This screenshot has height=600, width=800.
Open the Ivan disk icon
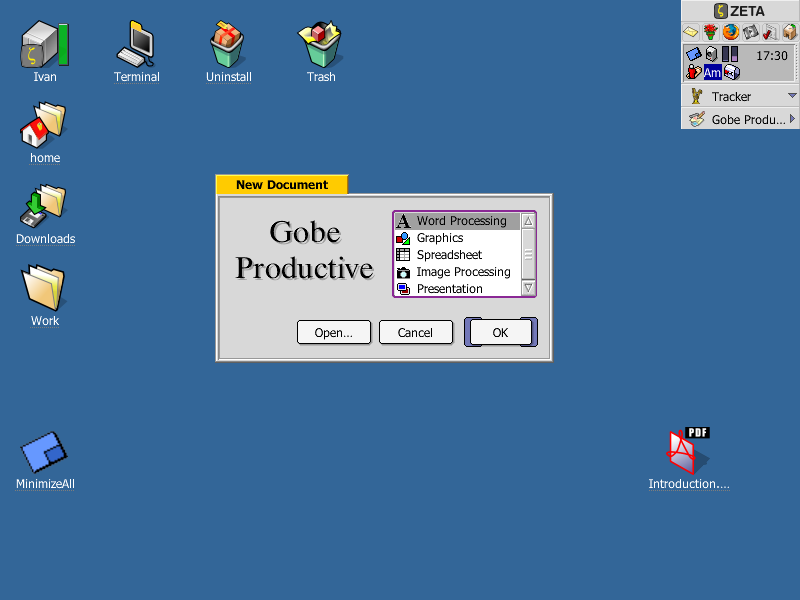pyautogui.click(x=45, y=44)
